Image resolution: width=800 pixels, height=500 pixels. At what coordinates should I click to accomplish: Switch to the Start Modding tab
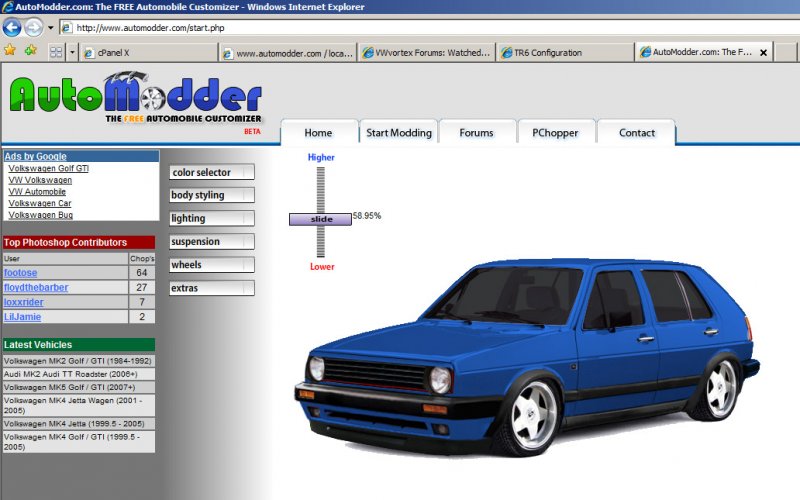[398, 133]
